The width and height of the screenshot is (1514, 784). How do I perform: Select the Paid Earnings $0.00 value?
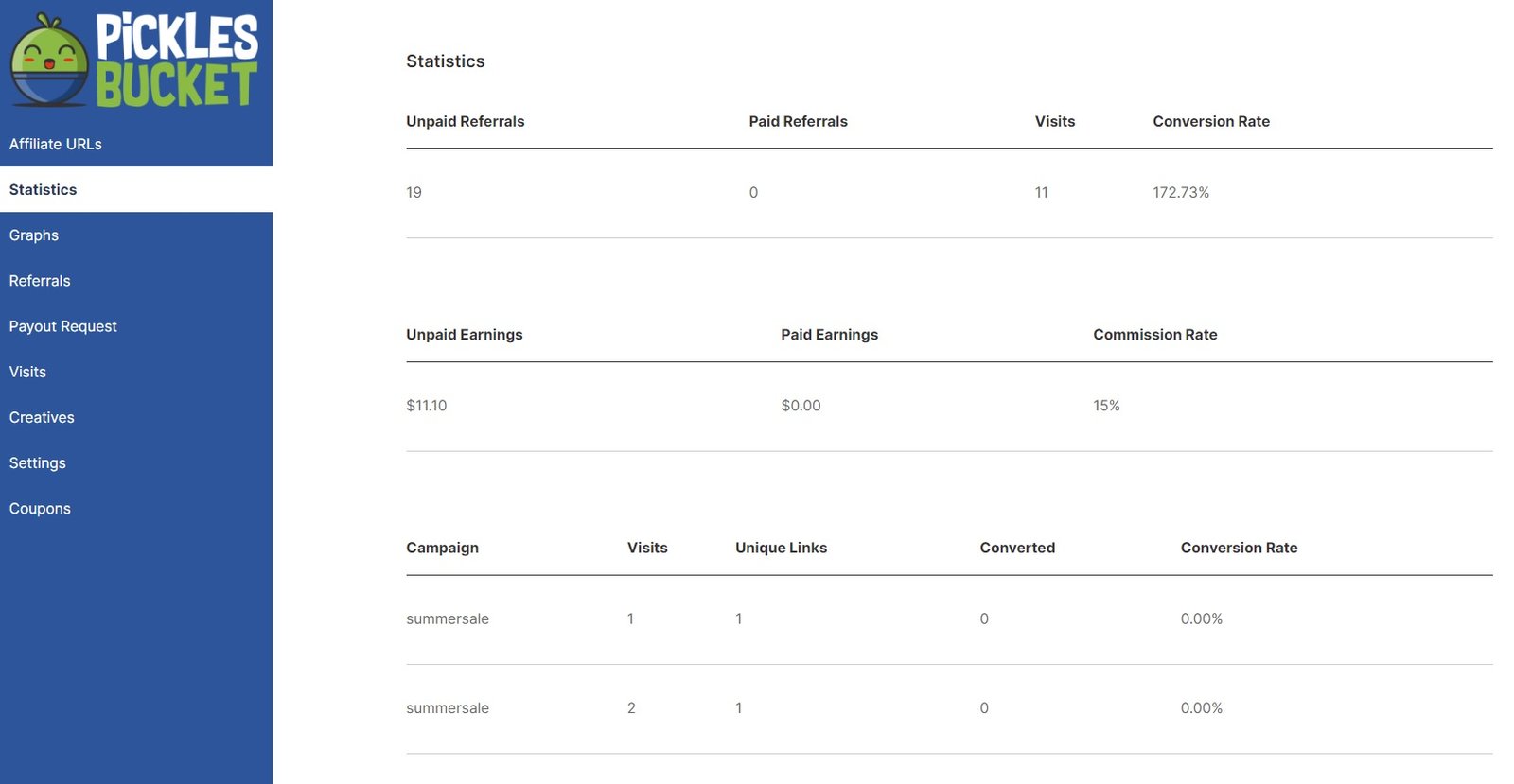click(801, 405)
